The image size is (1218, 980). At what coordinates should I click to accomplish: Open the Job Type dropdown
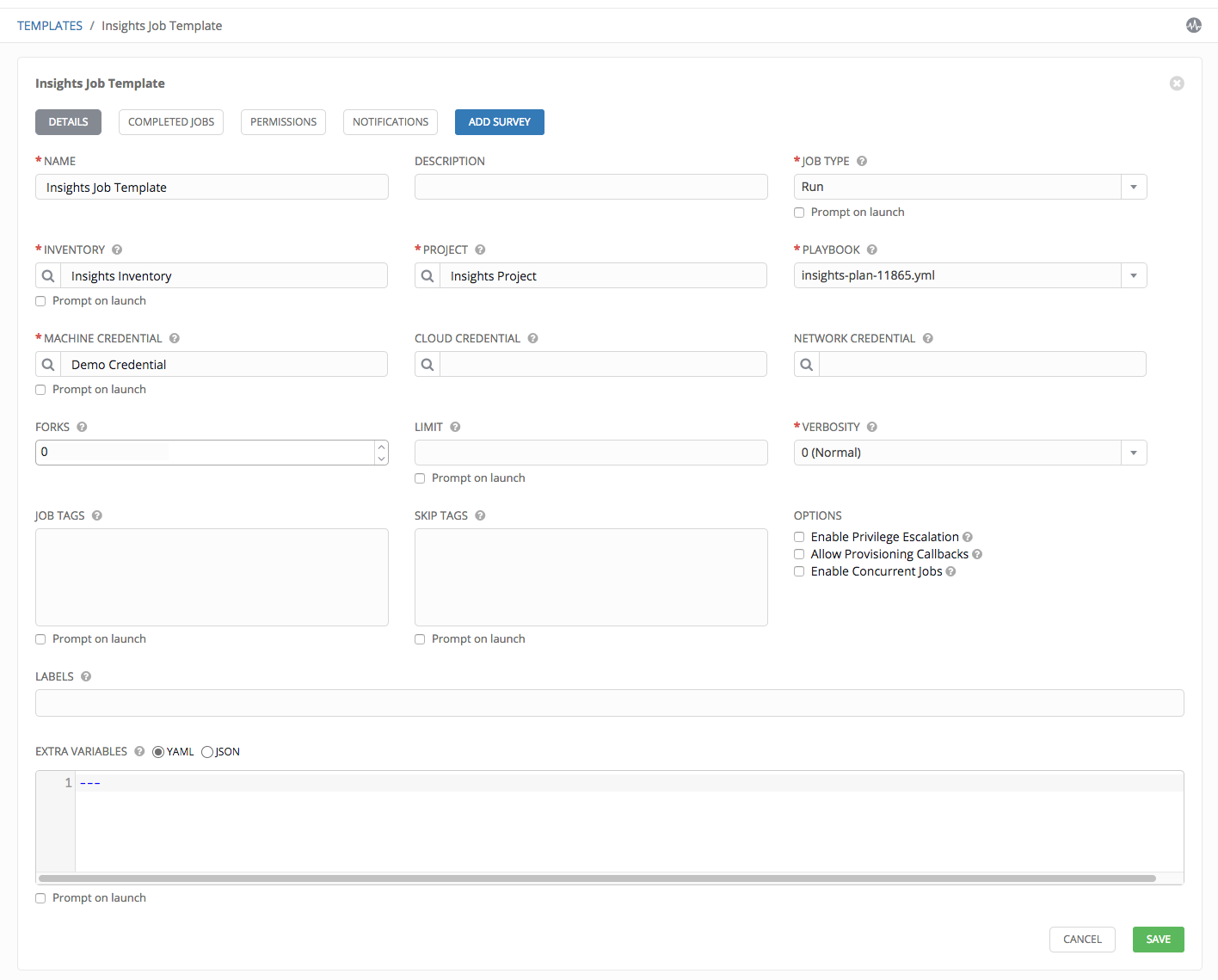tap(1134, 187)
